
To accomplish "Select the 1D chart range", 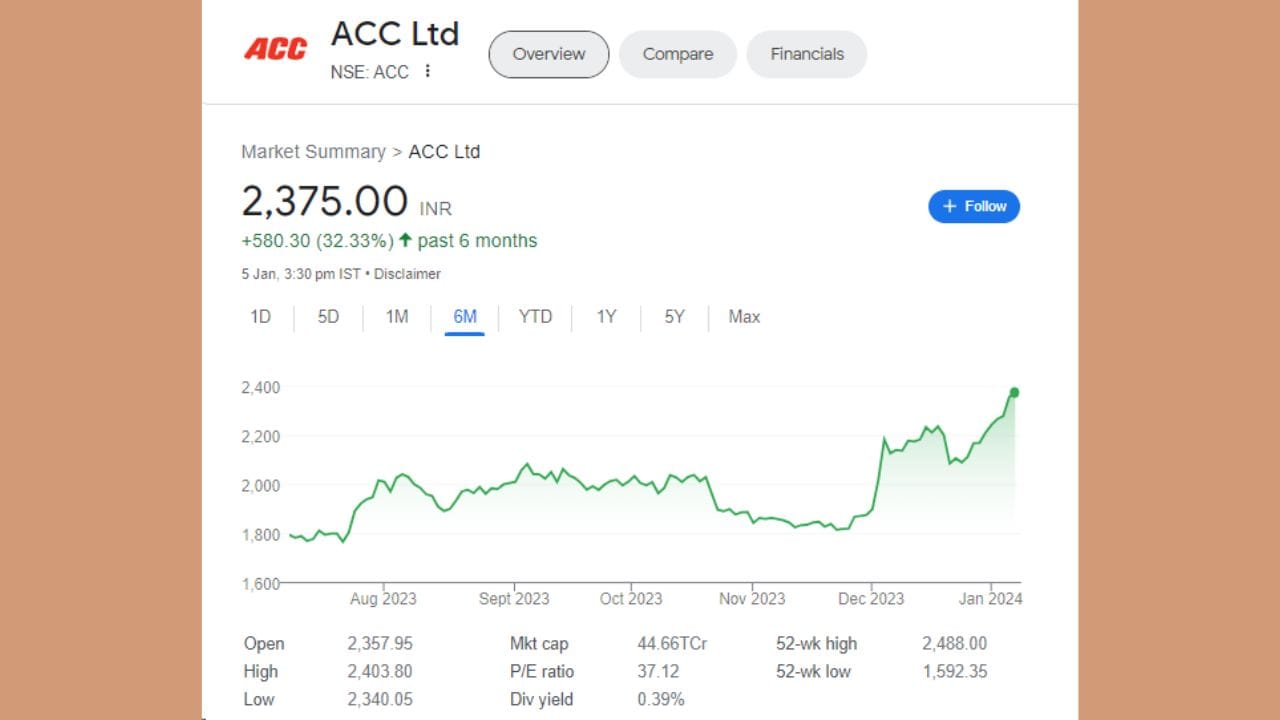I will (x=261, y=316).
